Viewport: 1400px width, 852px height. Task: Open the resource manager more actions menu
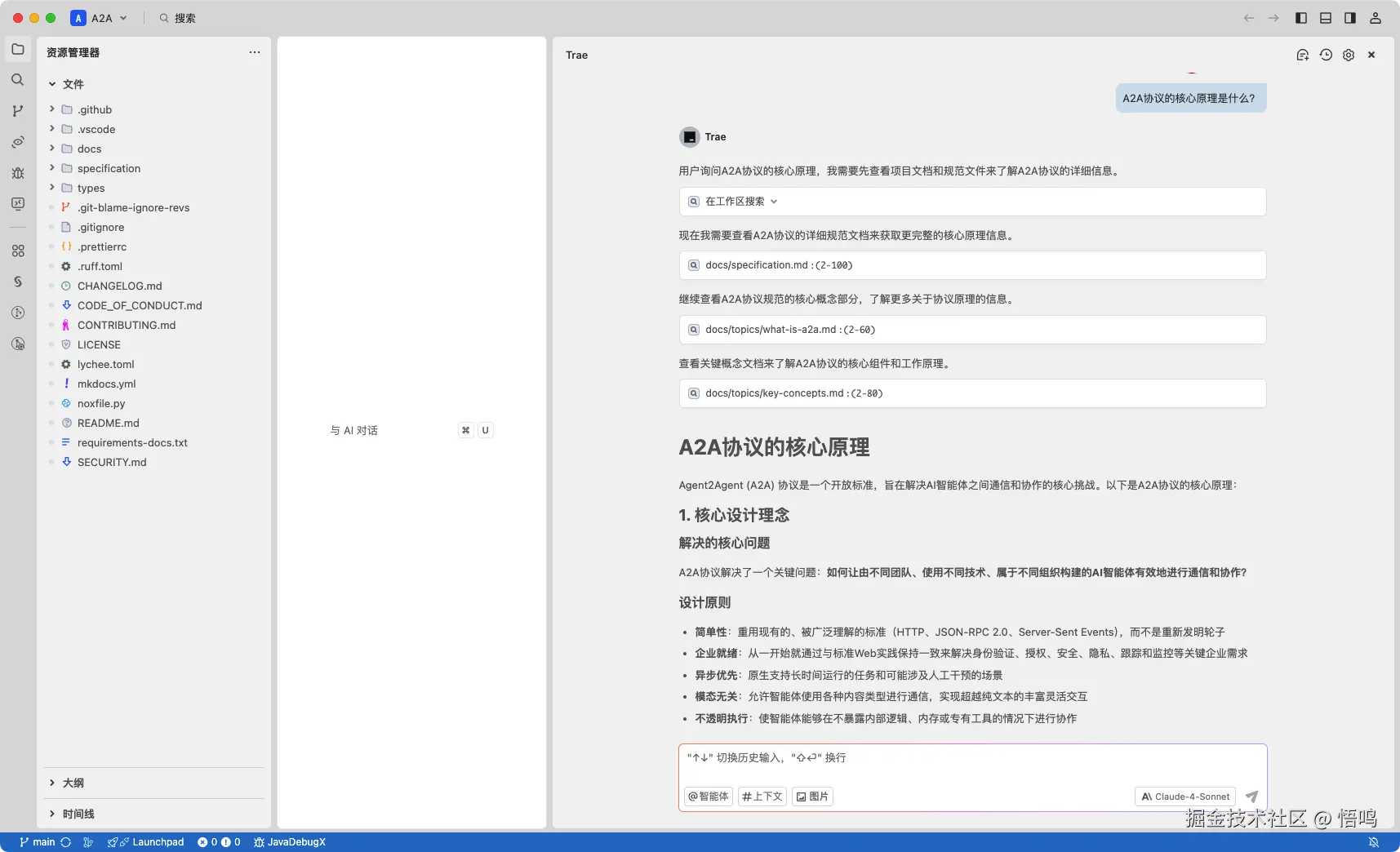255,52
